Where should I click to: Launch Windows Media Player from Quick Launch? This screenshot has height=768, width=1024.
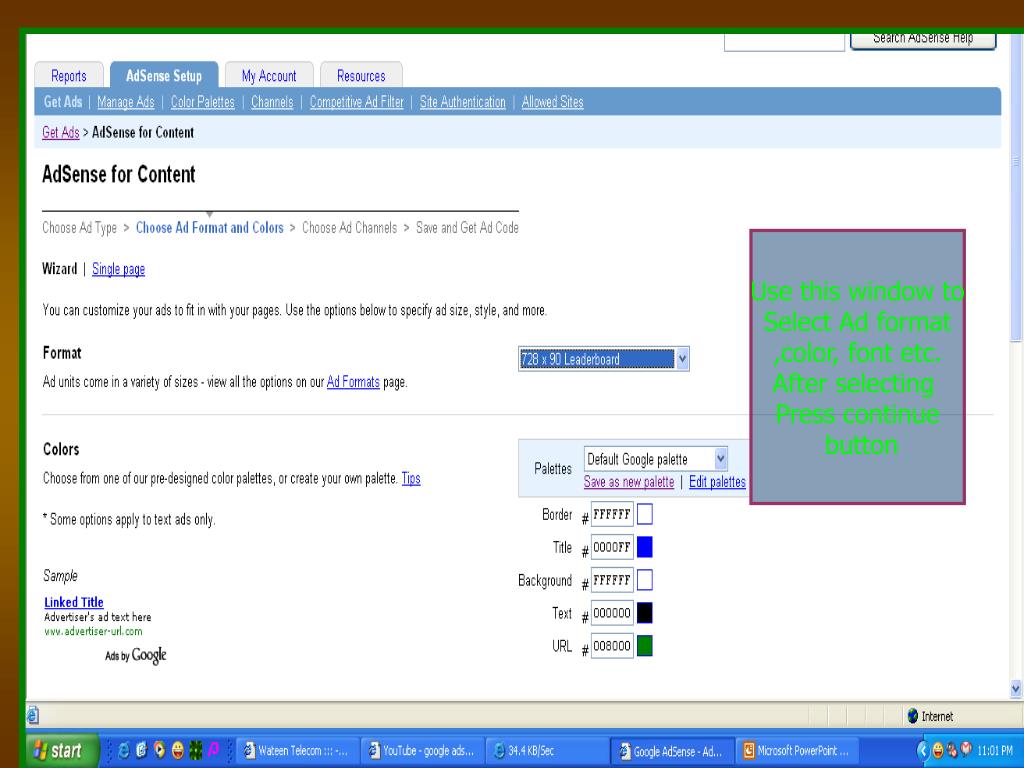(159, 750)
